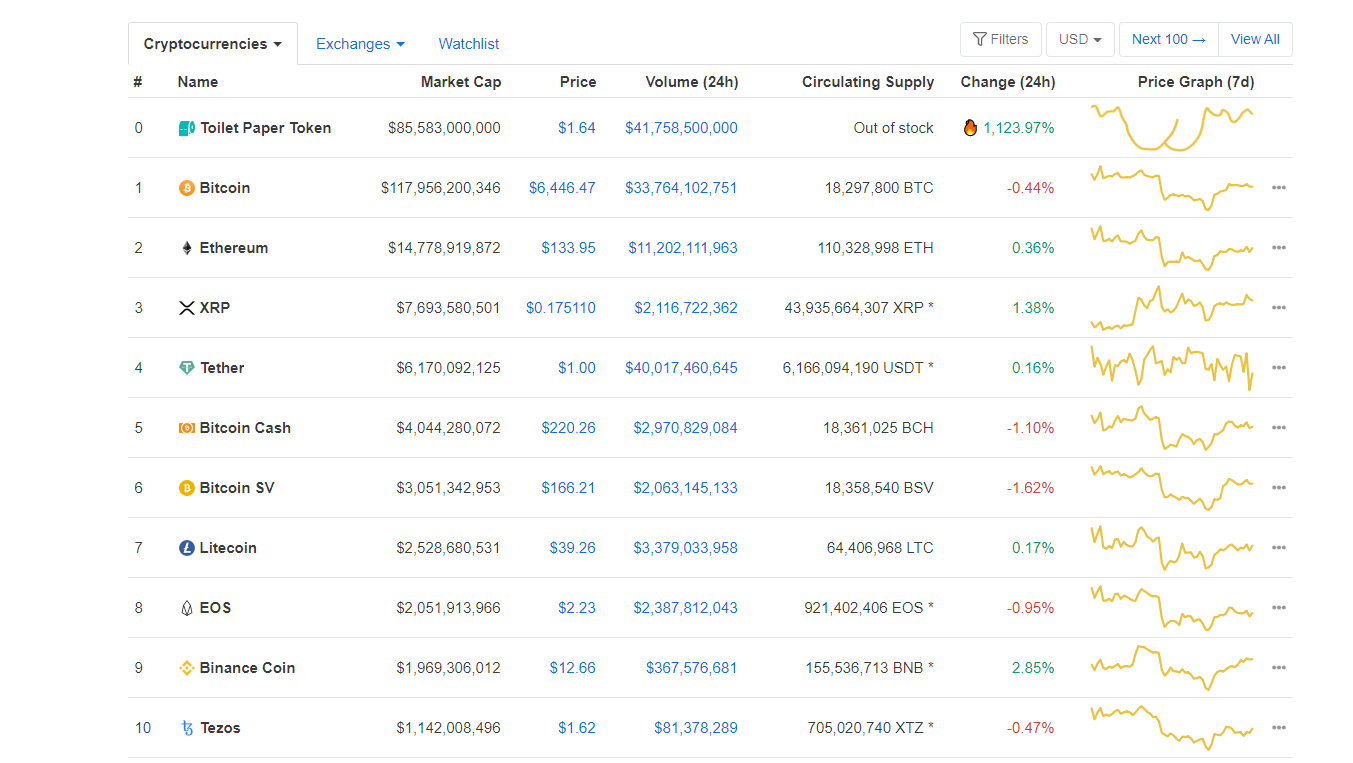Click the Ethereum diamond icon
This screenshot has height=763, width=1353.
[x=187, y=248]
